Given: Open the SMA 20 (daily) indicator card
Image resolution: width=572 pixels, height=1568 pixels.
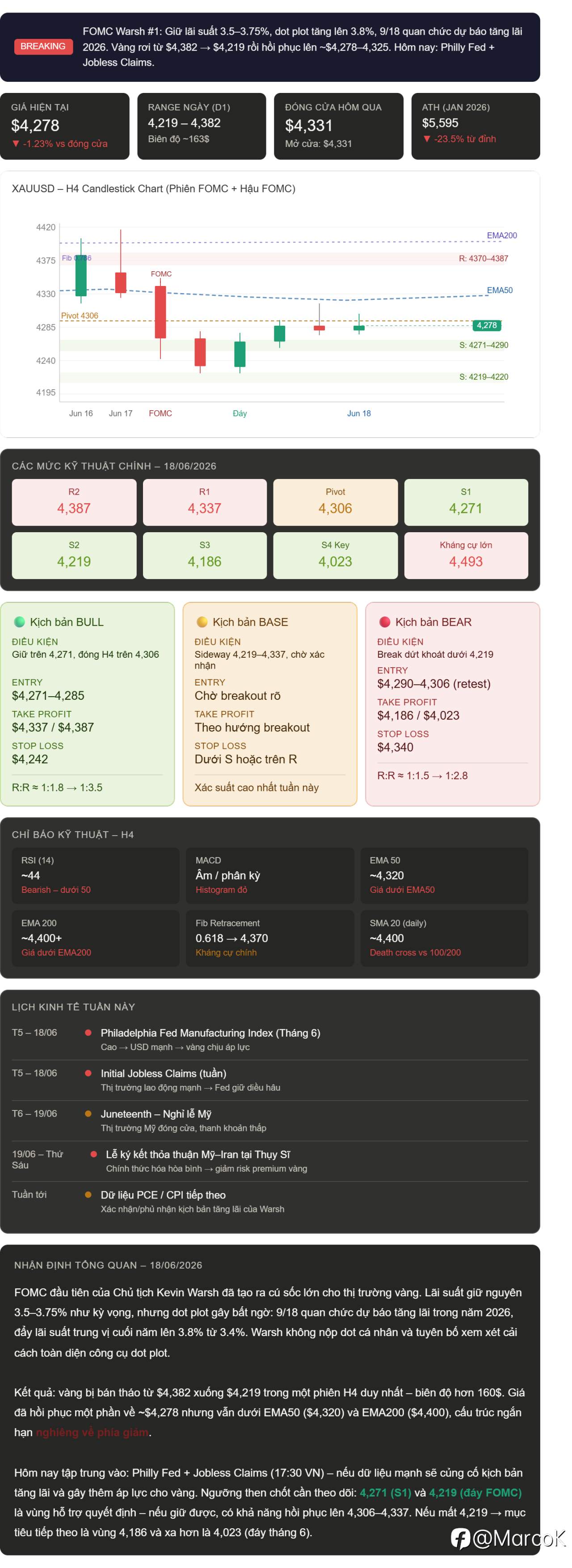Looking at the screenshot, I should [444, 938].
